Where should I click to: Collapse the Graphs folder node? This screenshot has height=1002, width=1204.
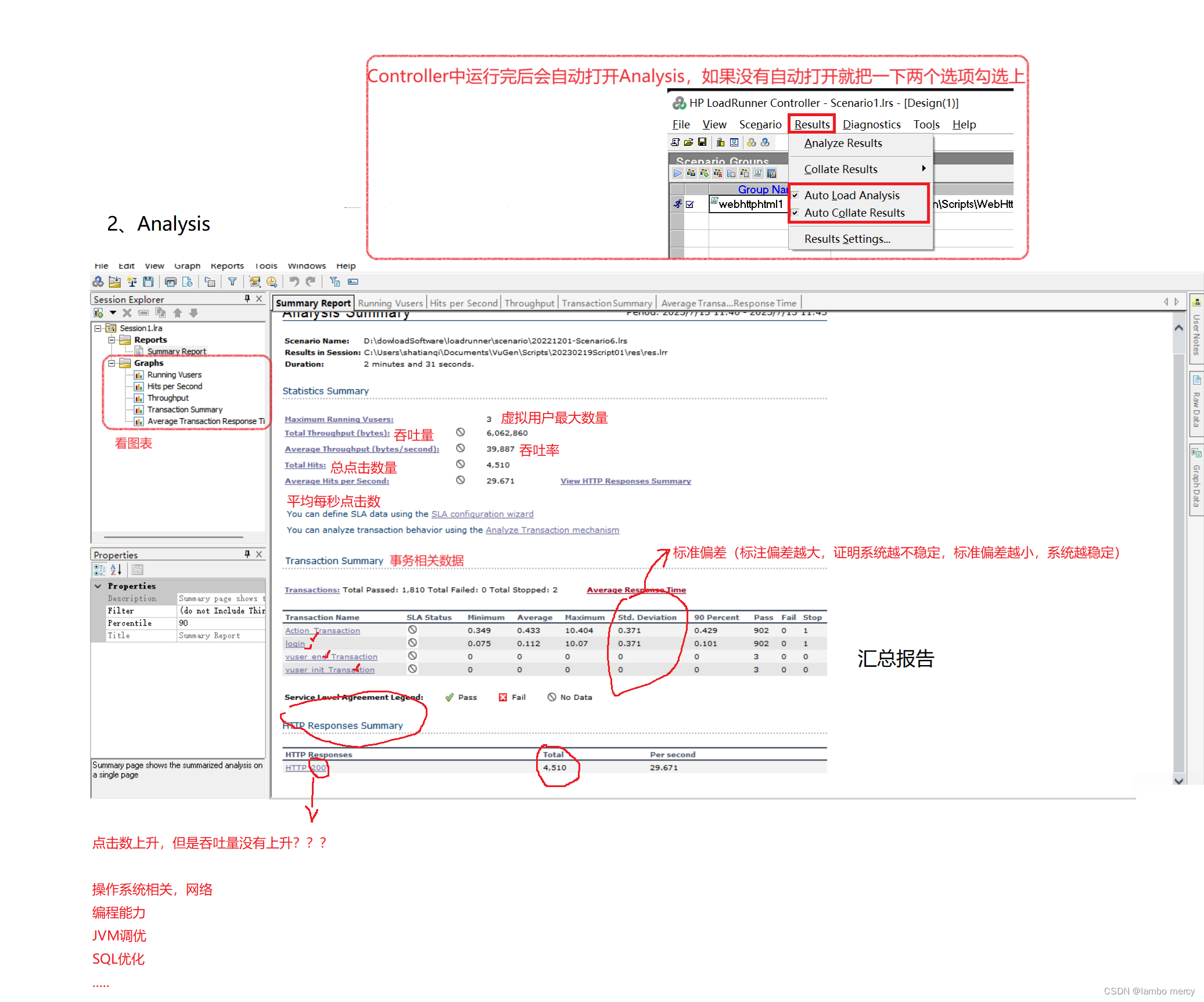pos(112,363)
